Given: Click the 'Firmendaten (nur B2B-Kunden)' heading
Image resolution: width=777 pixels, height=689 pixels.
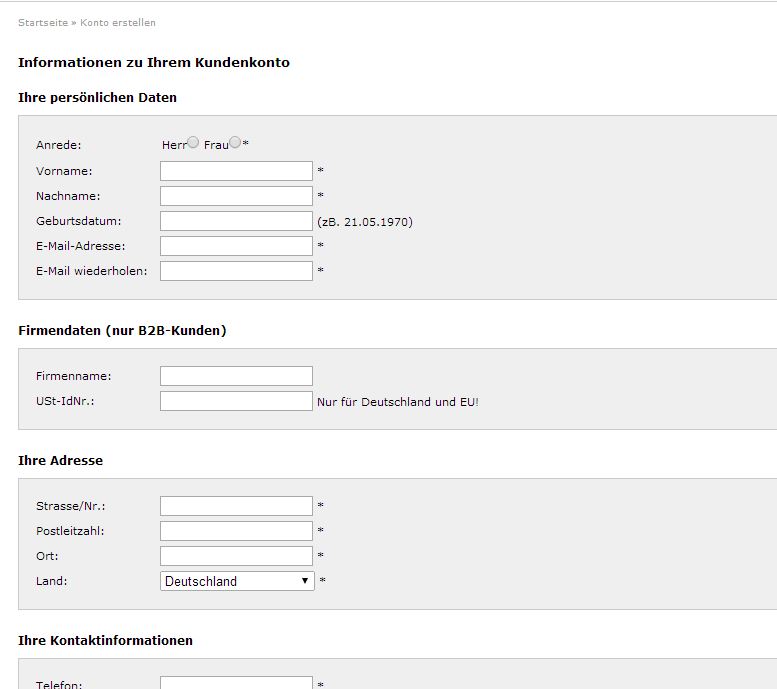Looking at the screenshot, I should pos(122,330).
